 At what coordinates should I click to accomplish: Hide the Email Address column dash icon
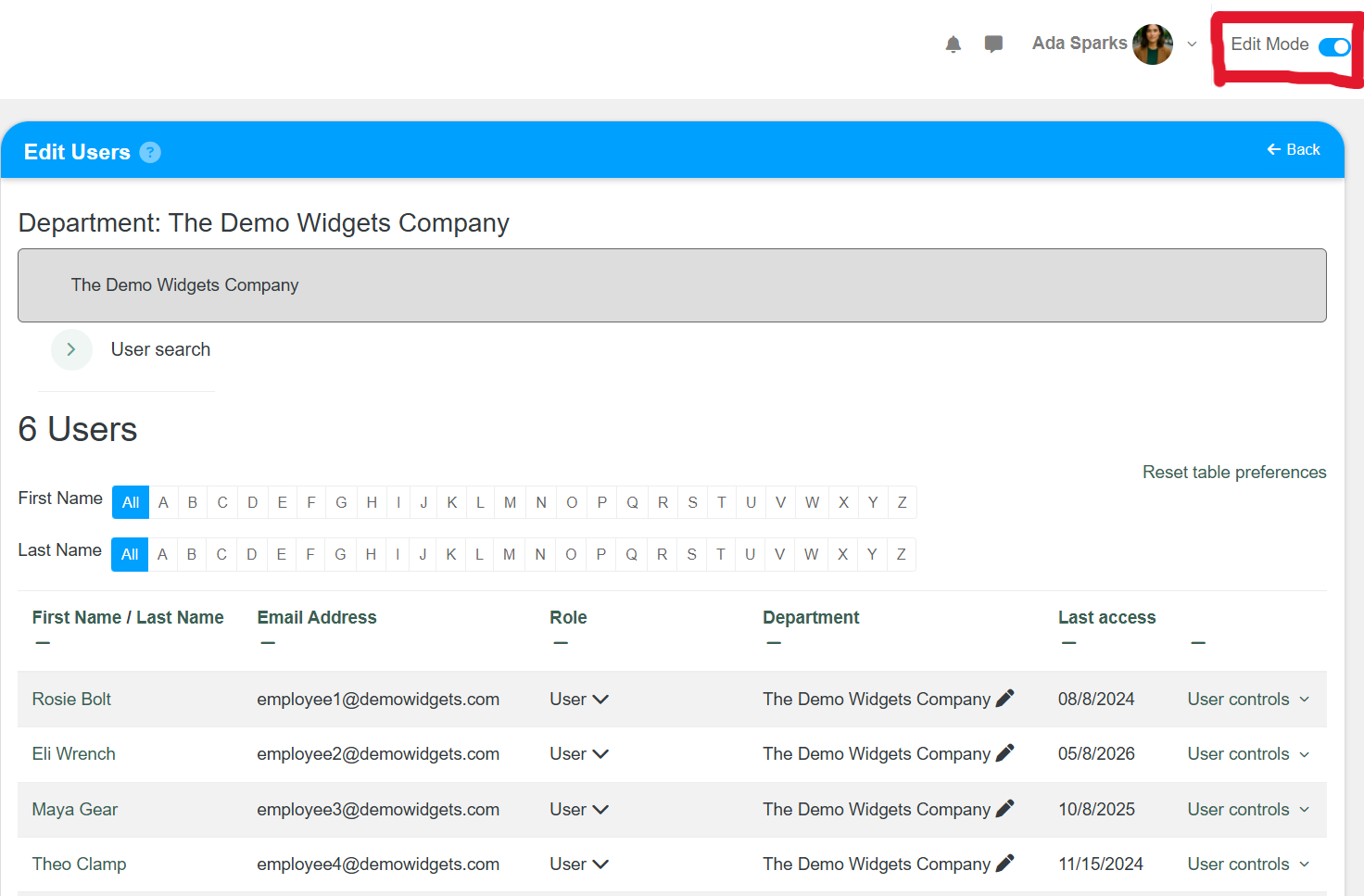coord(268,642)
